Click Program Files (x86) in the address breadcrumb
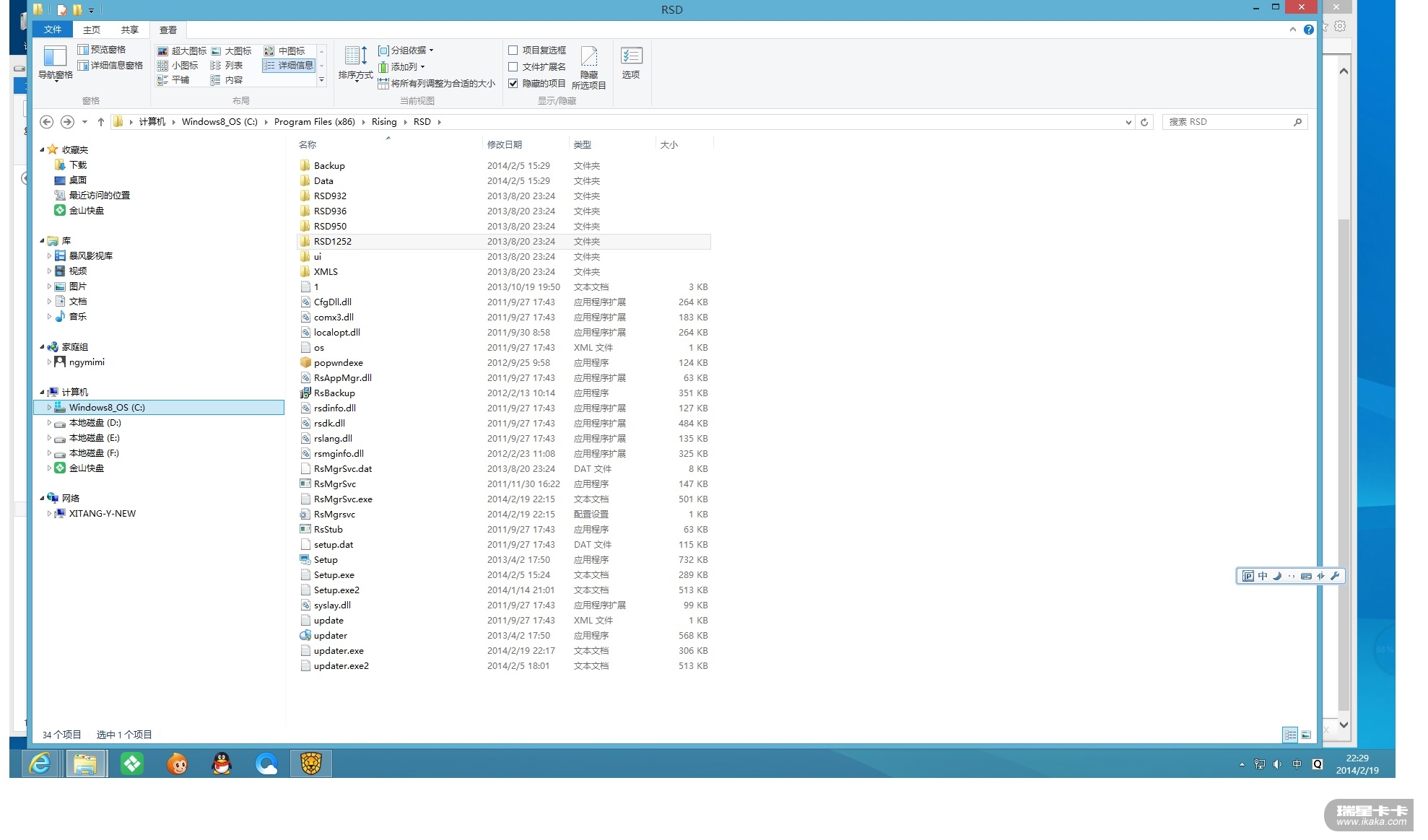The image size is (1428, 840). pos(314,122)
